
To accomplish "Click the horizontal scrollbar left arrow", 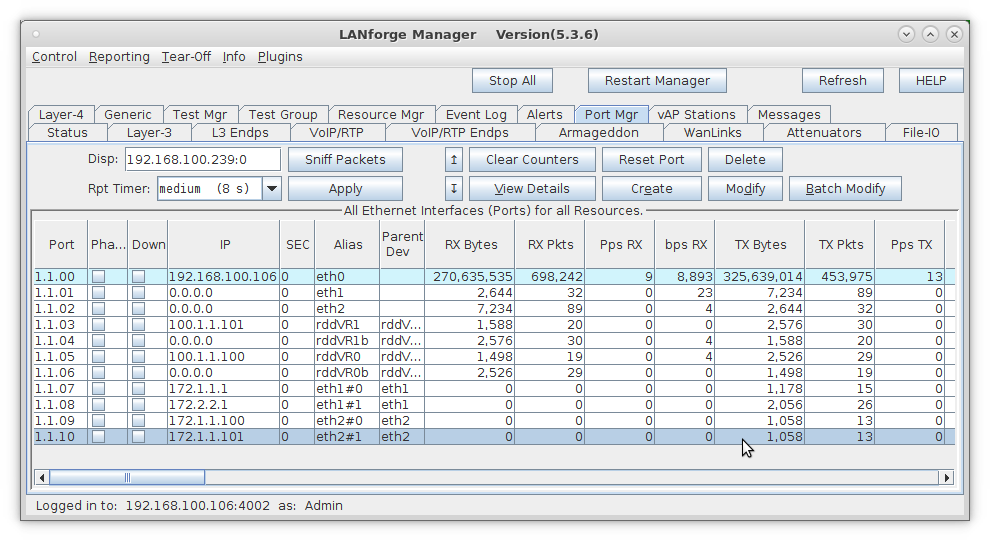I will [x=42, y=478].
